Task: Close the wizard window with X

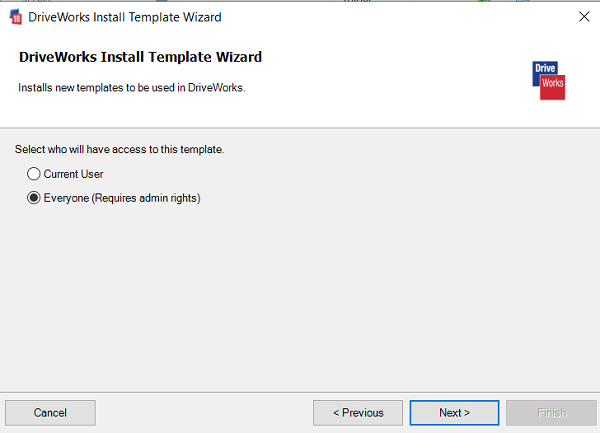Action: coord(584,17)
